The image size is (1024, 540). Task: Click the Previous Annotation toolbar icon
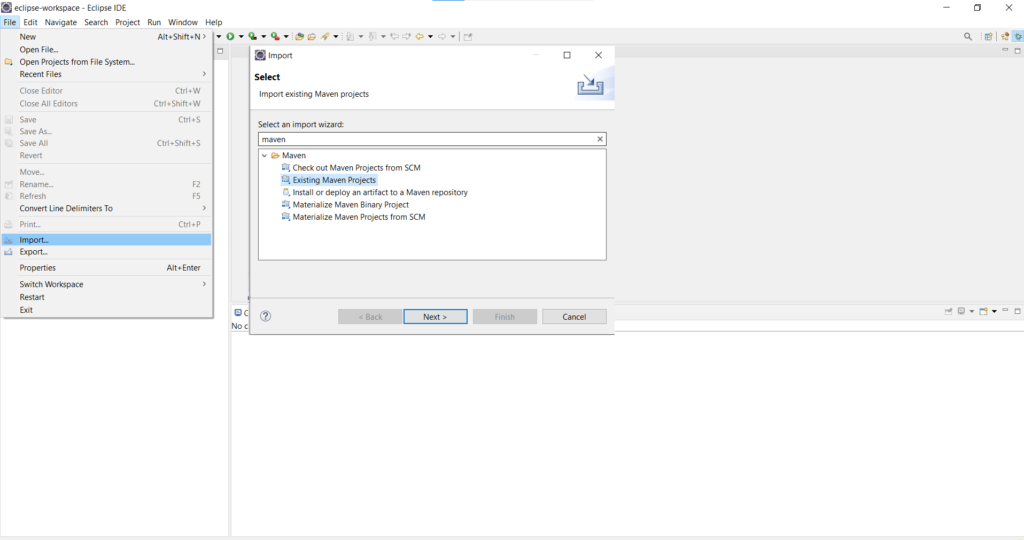coord(373,37)
